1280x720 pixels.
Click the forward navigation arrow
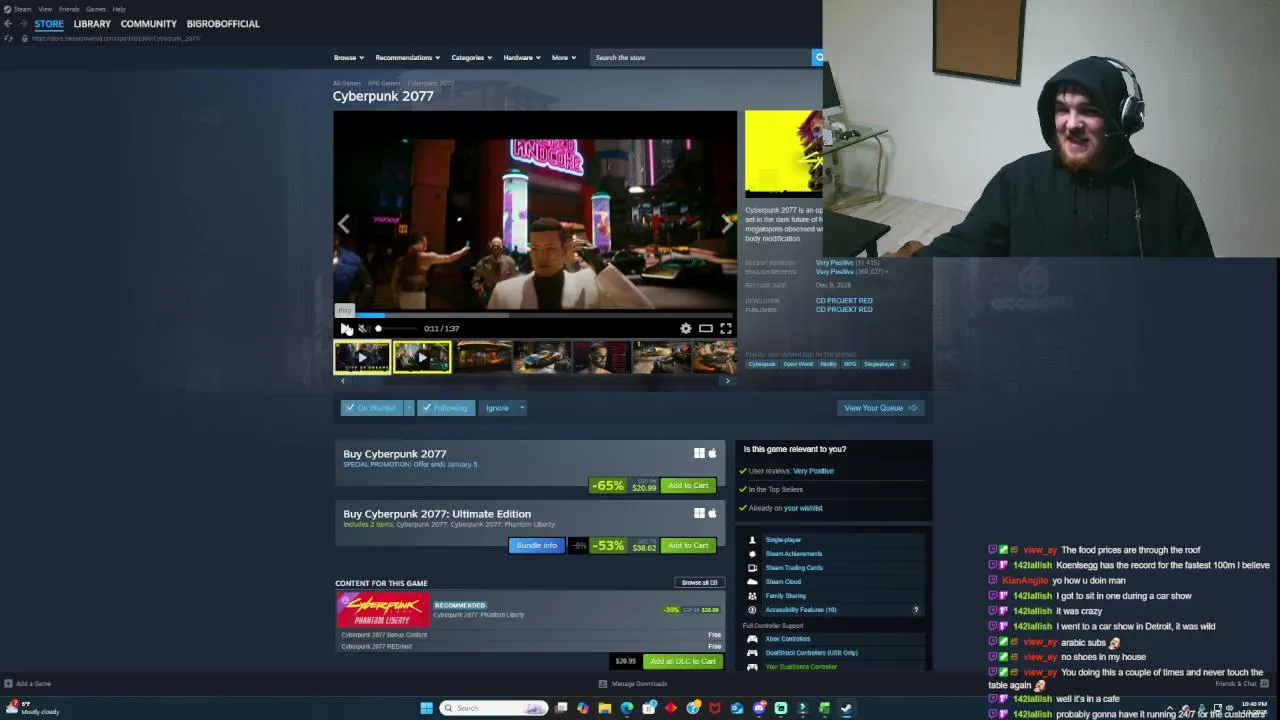[23, 23]
